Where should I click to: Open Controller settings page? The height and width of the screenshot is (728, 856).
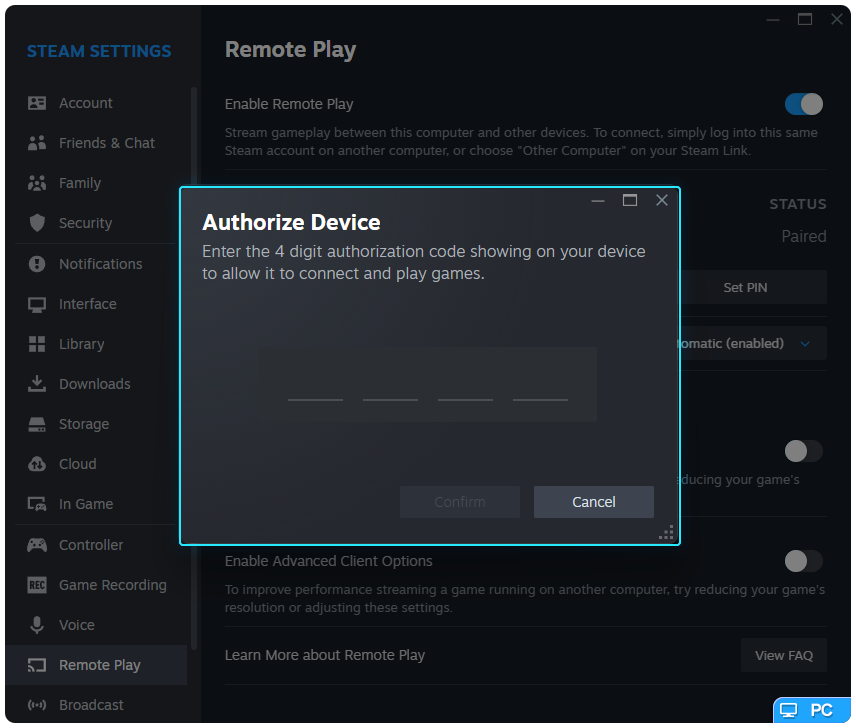click(x=96, y=545)
